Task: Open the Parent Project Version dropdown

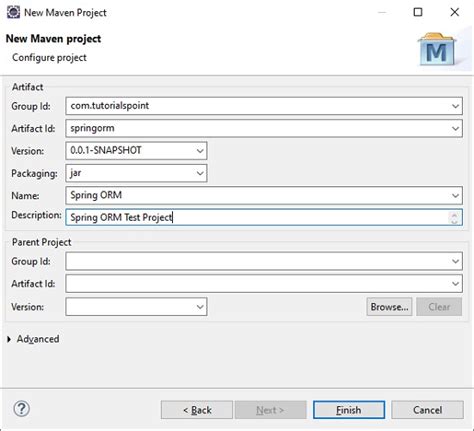Action: pyautogui.click(x=200, y=307)
